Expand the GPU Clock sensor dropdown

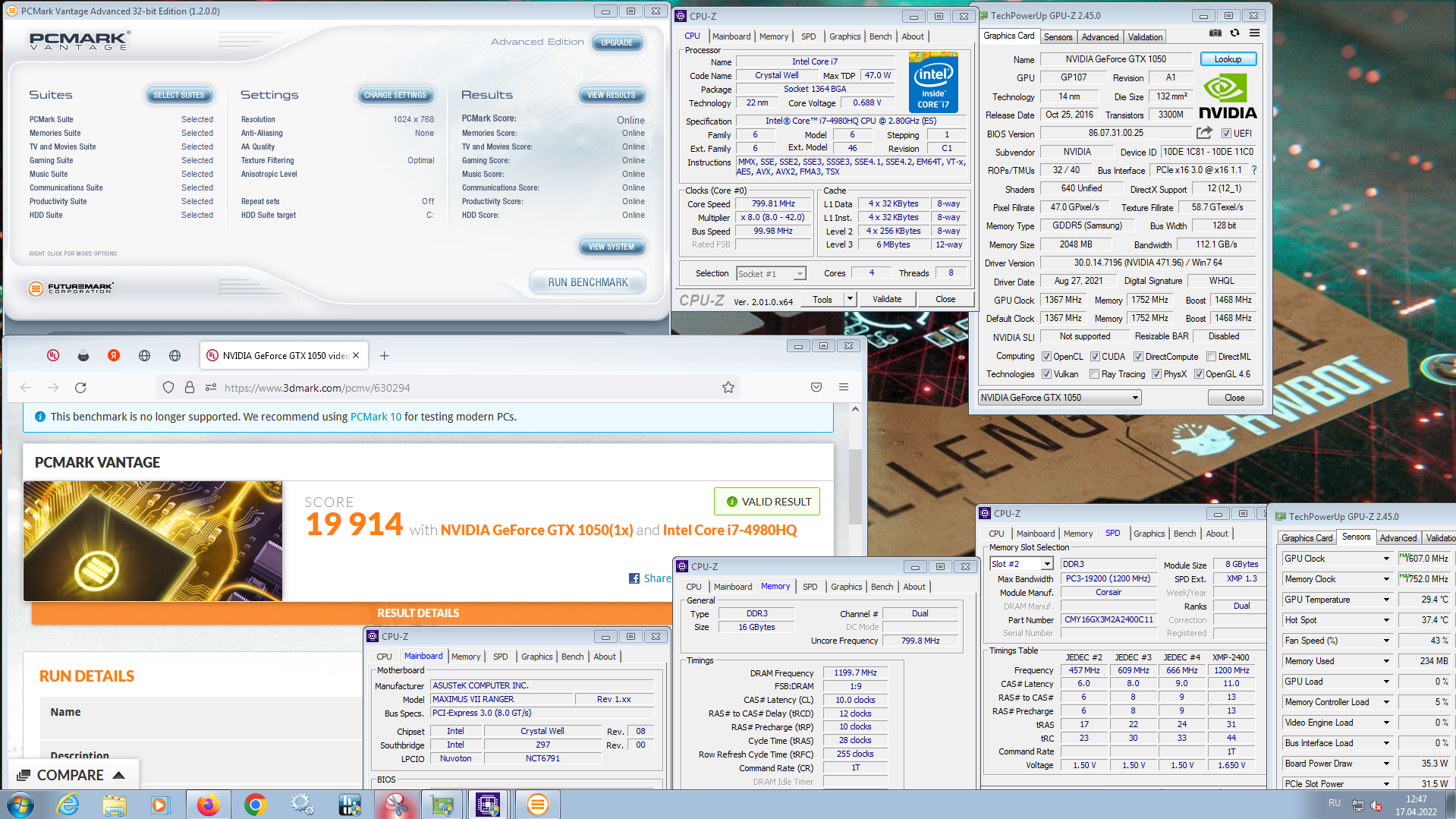pos(1386,559)
